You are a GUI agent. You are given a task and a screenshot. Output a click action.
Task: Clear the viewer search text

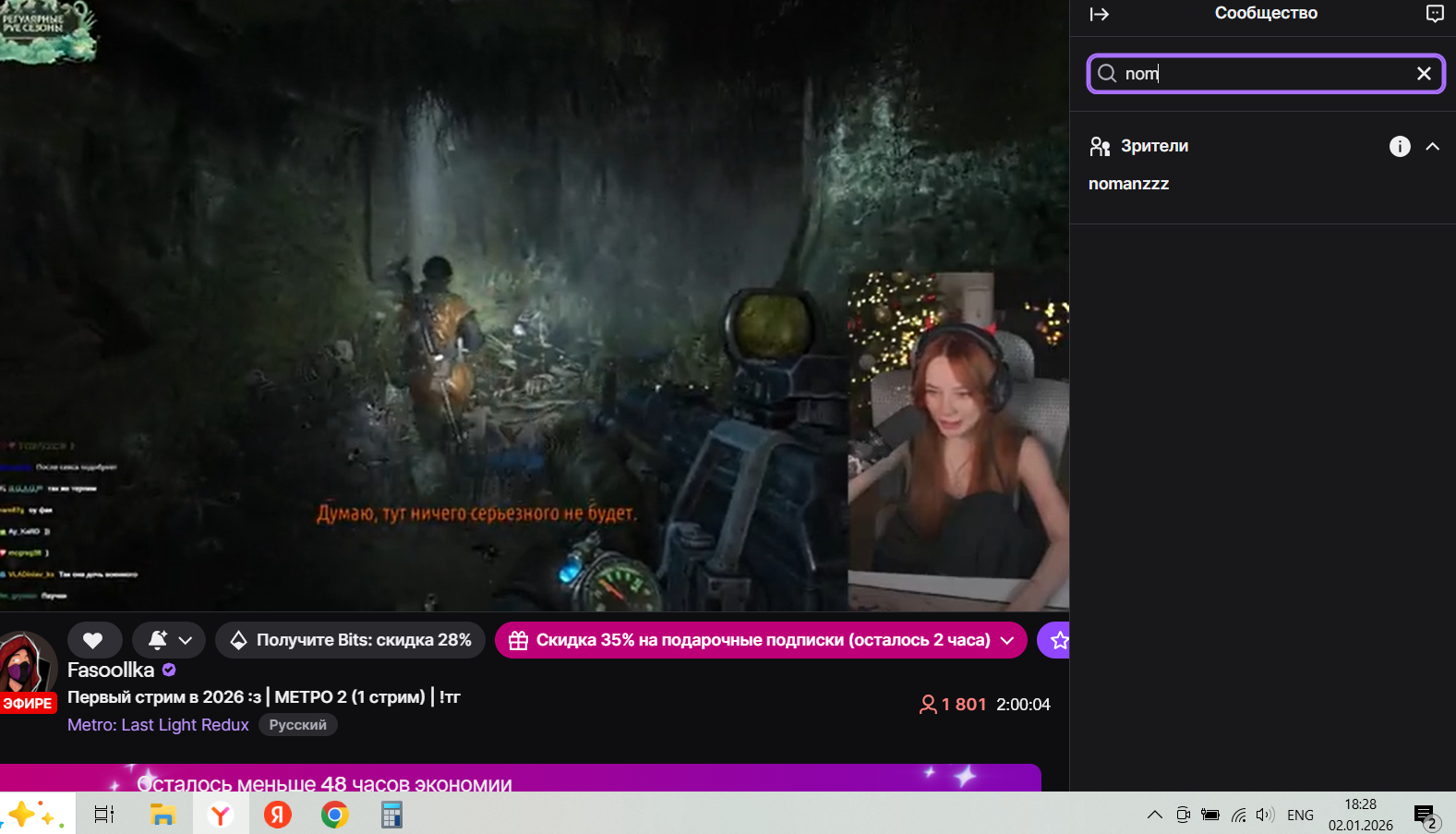tap(1424, 74)
